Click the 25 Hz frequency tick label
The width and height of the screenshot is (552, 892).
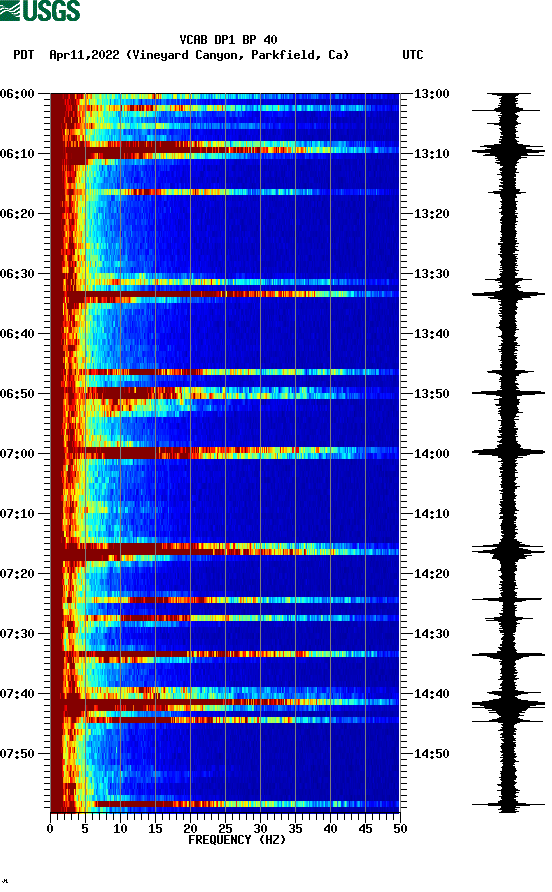pyautogui.click(x=225, y=829)
